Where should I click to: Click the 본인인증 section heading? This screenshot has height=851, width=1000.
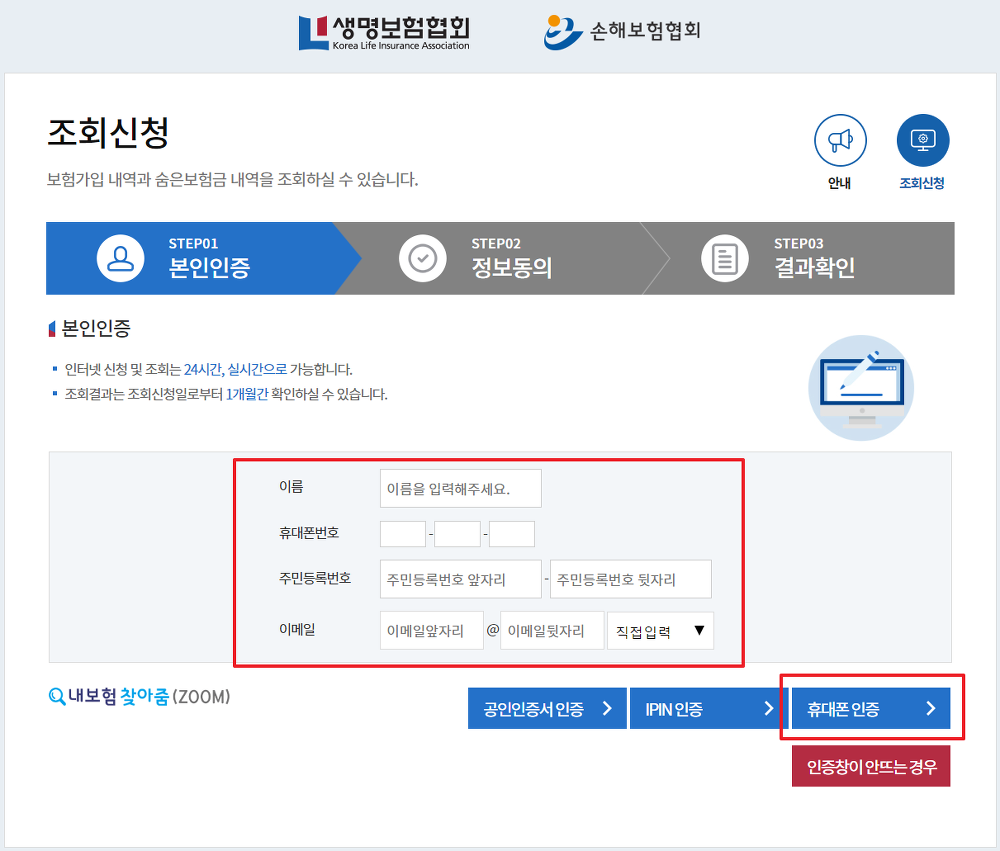click(96, 329)
